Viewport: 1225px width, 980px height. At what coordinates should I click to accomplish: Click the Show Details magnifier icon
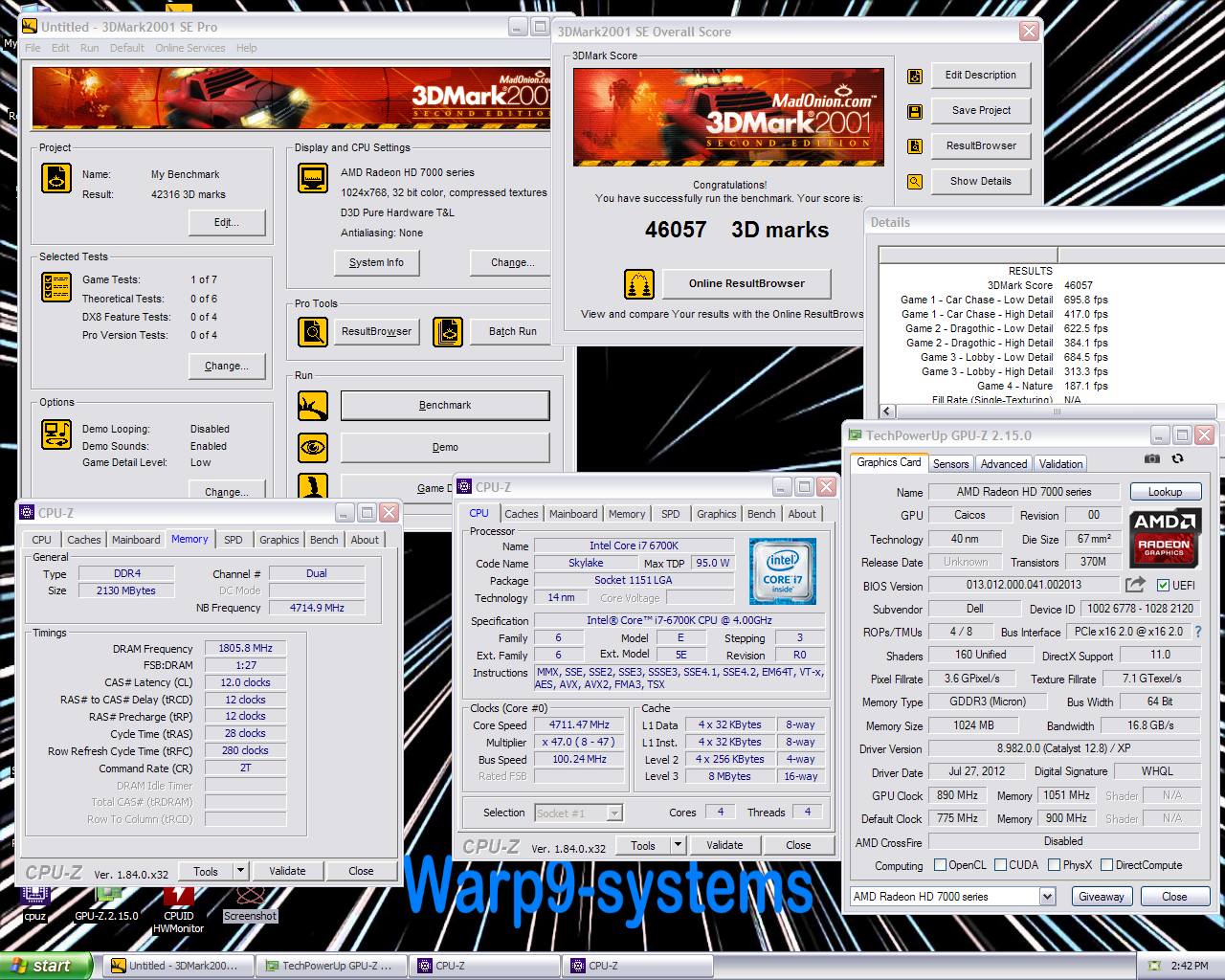click(915, 182)
